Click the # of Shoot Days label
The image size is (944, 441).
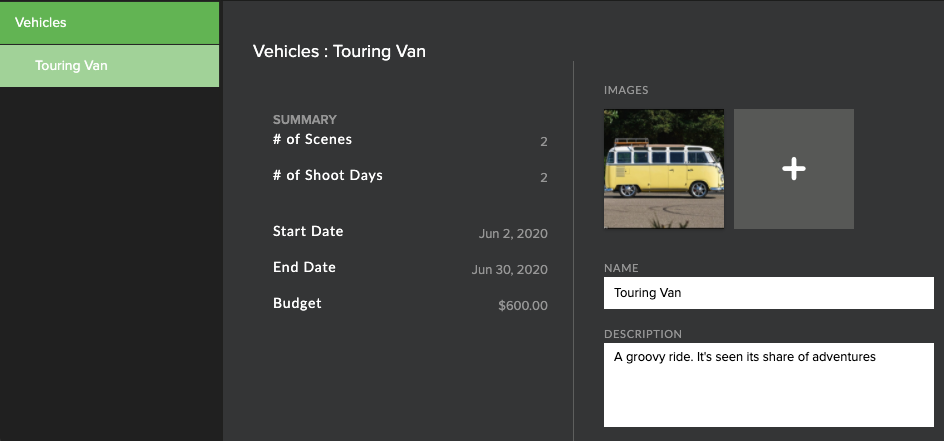coord(328,176)
